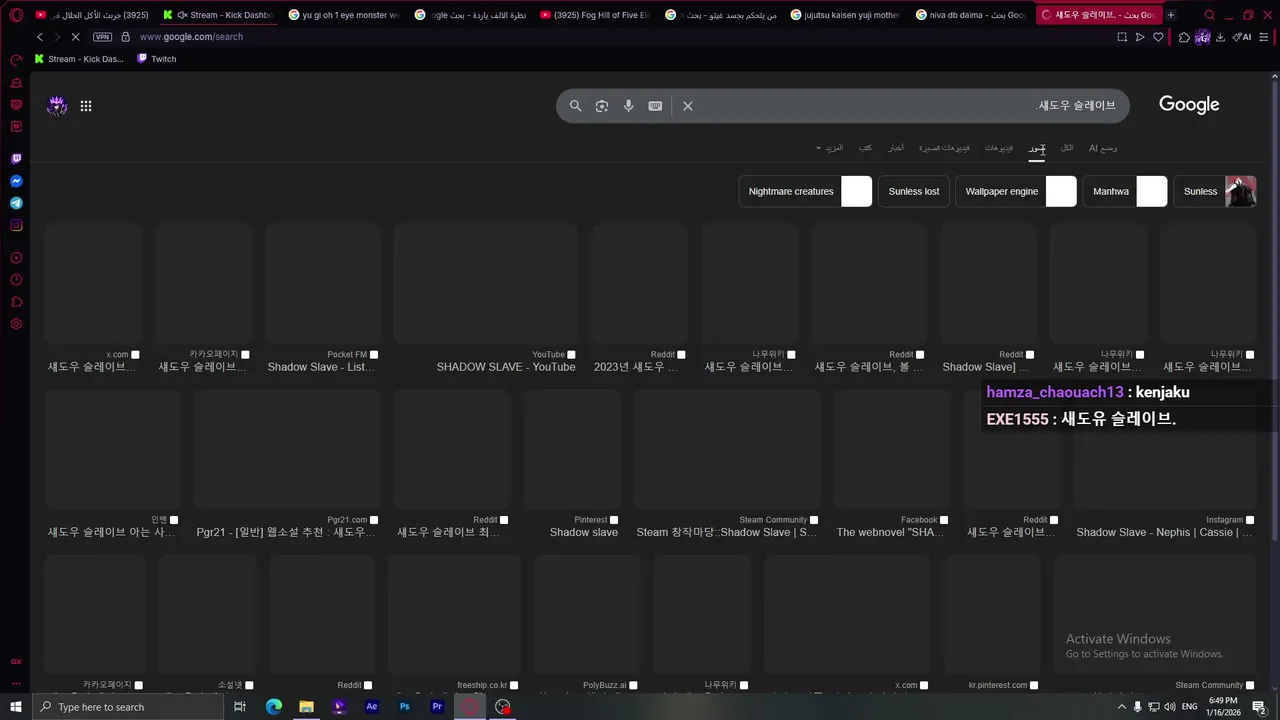The height and width of the screenshot is (720, 1280).
Task: Open Shadow Slave - Nephis | Cassie Instagram result
Action: 1165,465
